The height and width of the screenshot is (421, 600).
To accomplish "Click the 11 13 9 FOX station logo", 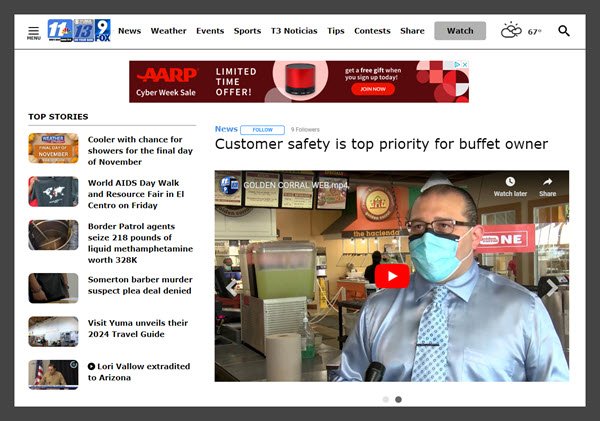I will click(x=79, y=30).
